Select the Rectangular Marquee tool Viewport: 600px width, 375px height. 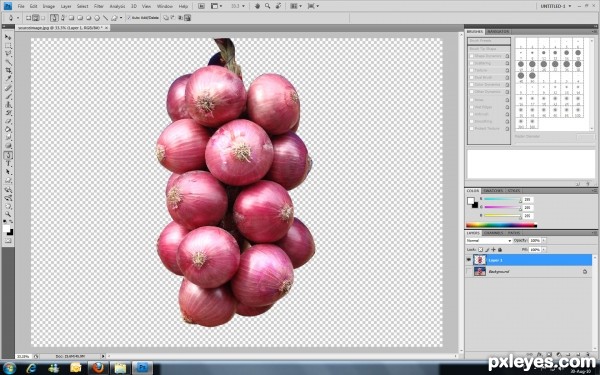[8, 46]
